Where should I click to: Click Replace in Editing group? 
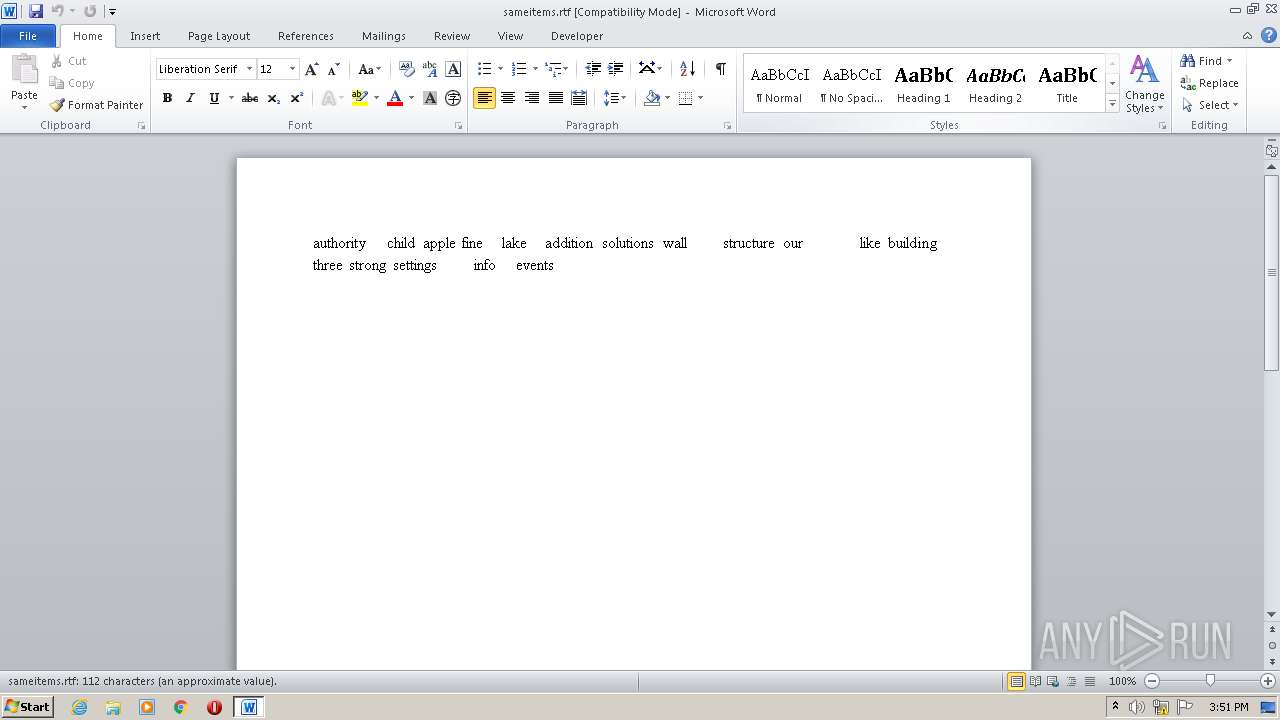click(1209, 83)
